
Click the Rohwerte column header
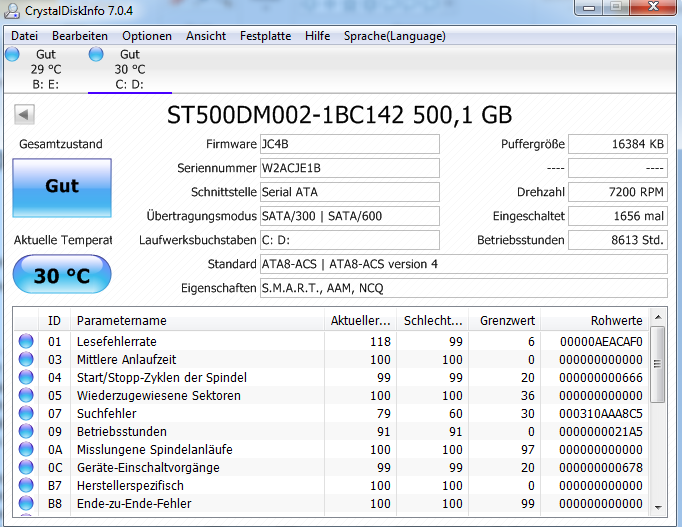[x=595, y=320]
